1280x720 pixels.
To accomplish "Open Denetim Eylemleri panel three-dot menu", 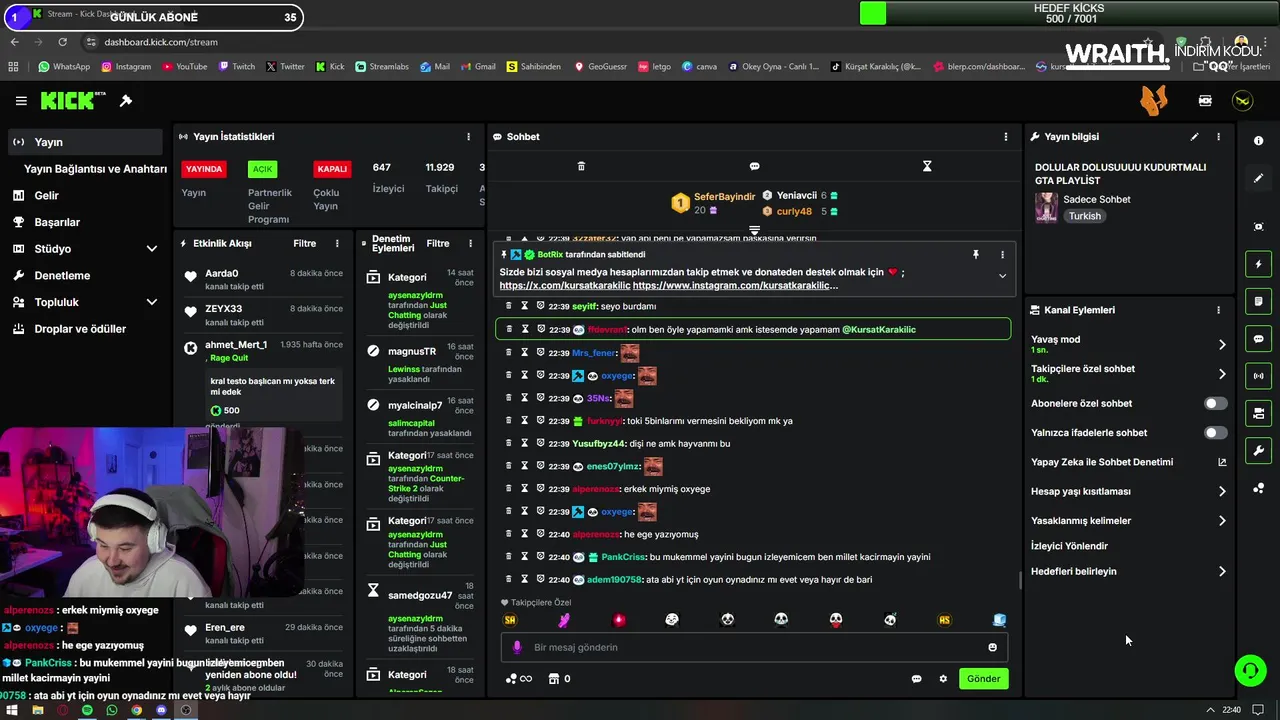I will click(x=470, y=243).
